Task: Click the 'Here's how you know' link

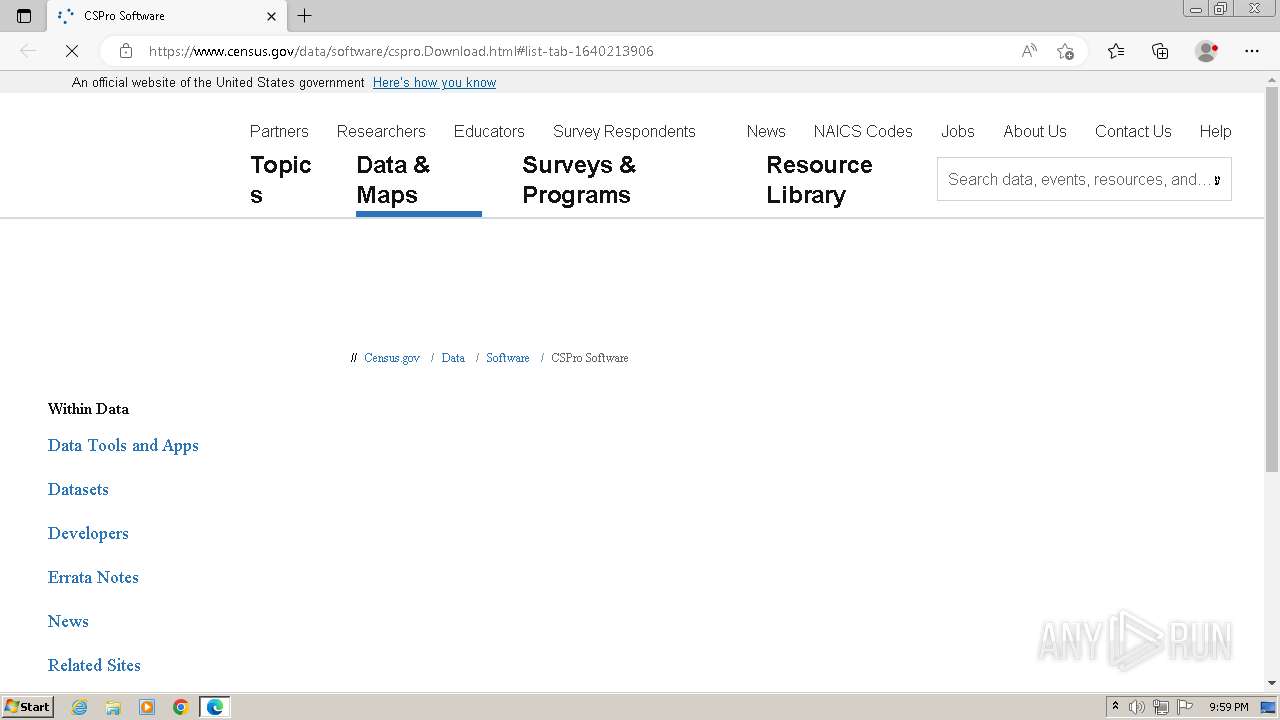Action: [x=434, y=83]
